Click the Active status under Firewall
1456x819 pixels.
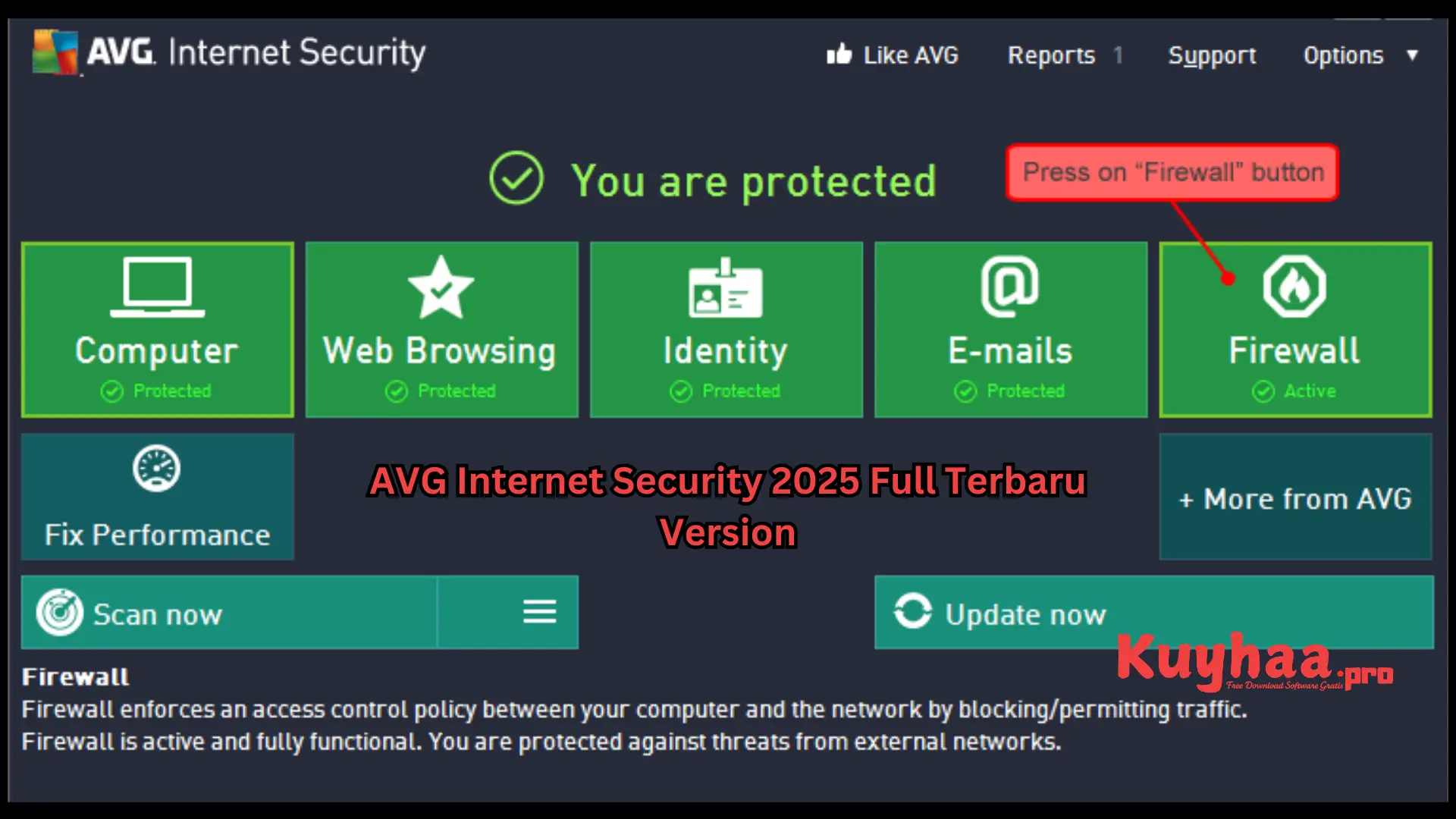click(x=1294, y=391)
